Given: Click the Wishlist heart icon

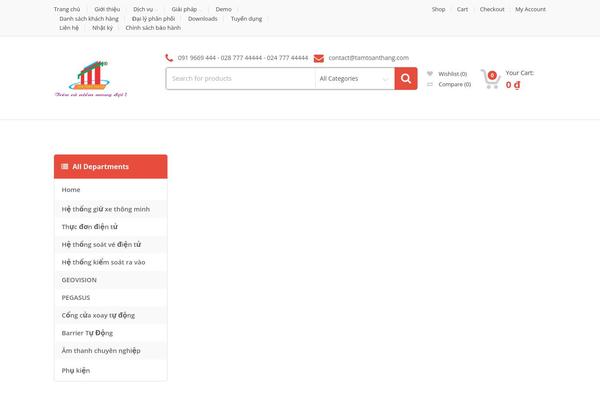Looking at the screenshot, I should 430,73.
